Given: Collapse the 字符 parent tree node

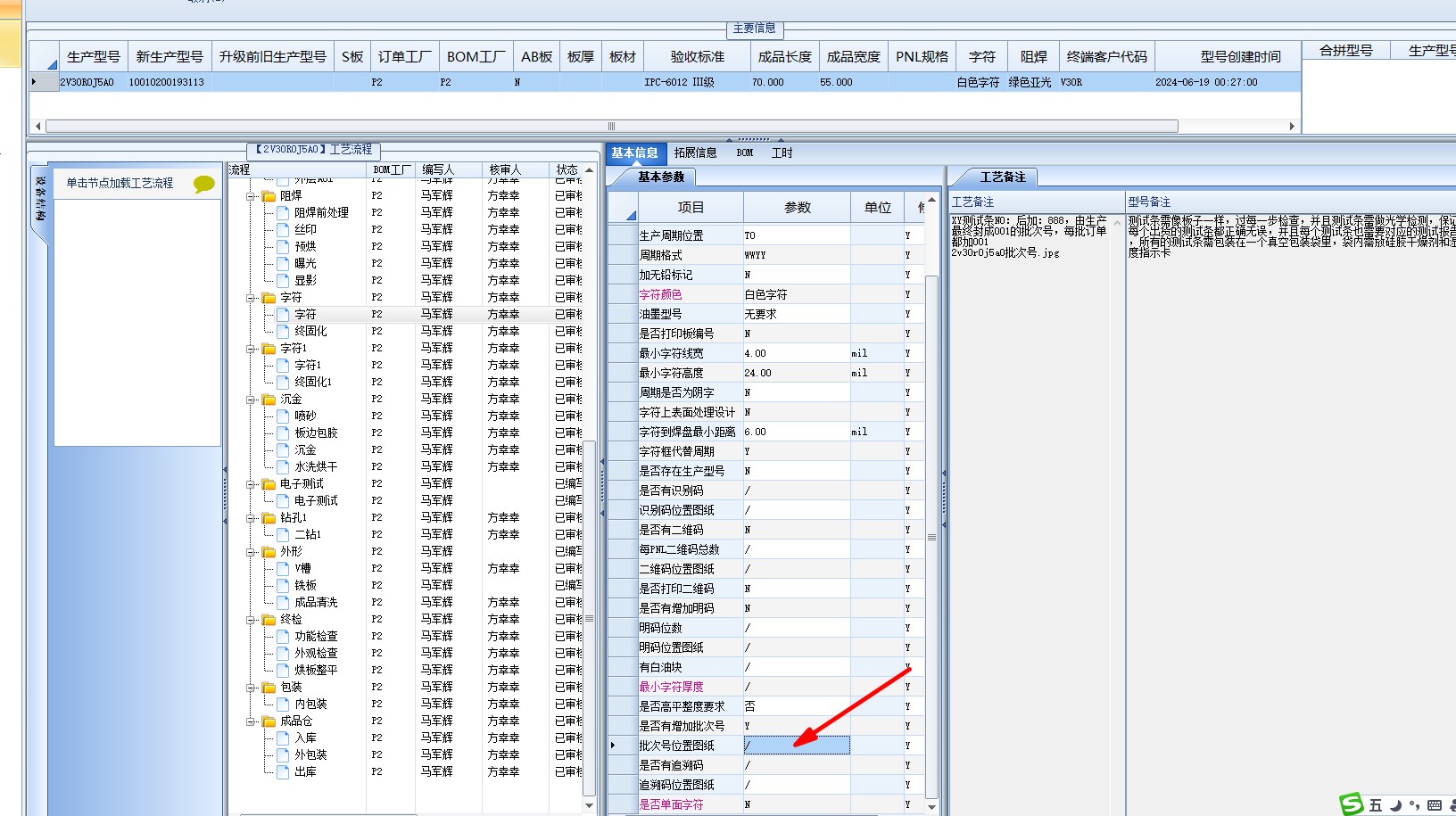Looking at the screenshot, I should pyautogui.click(x=251, y=298).
